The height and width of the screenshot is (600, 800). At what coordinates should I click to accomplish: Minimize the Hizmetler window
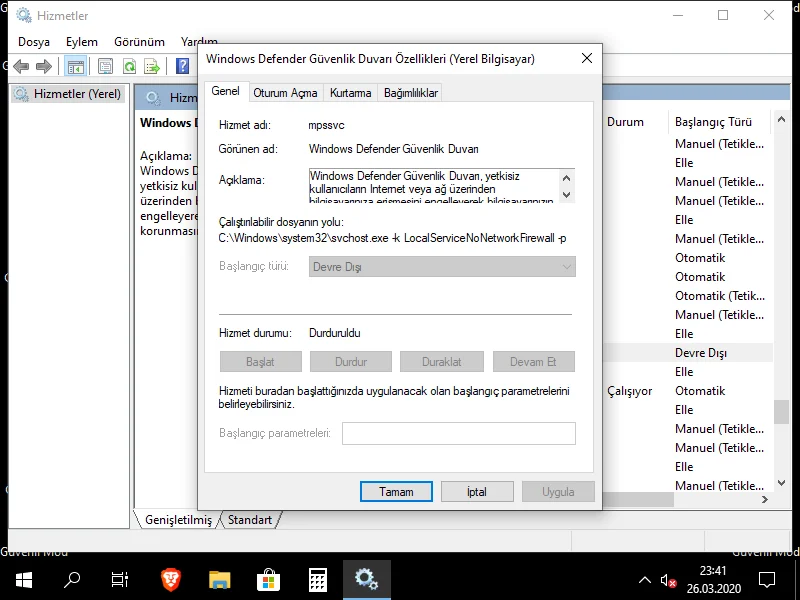[678, 15]
